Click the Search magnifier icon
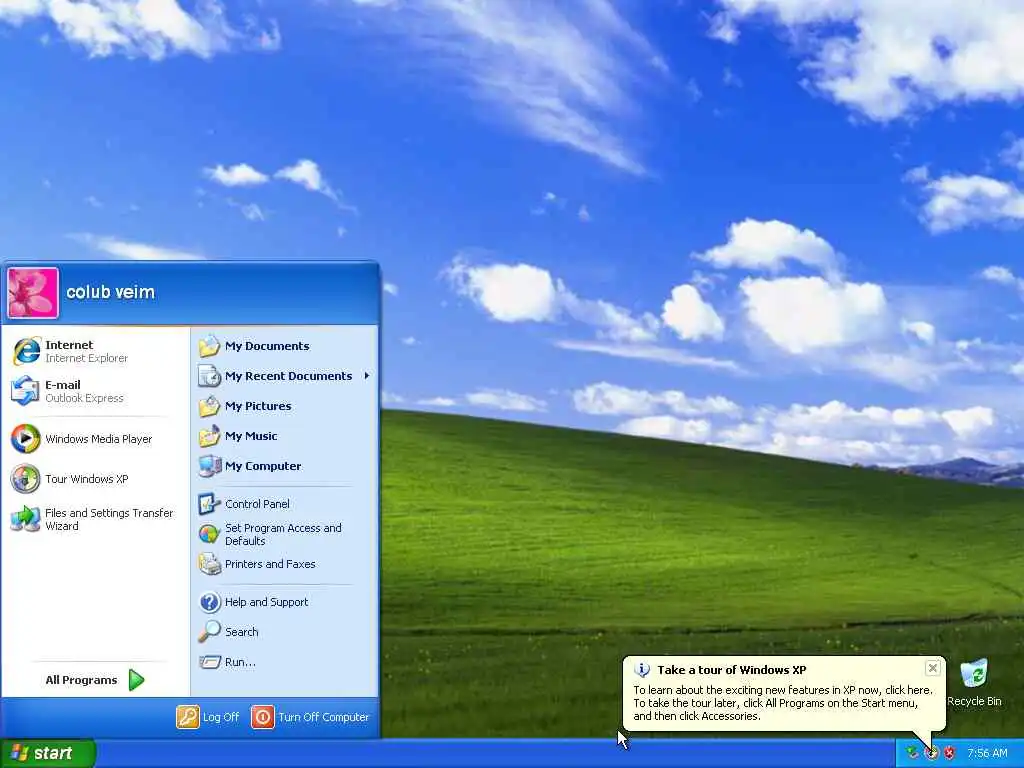This screenshot has width=1024, height=768. point(210,632)
